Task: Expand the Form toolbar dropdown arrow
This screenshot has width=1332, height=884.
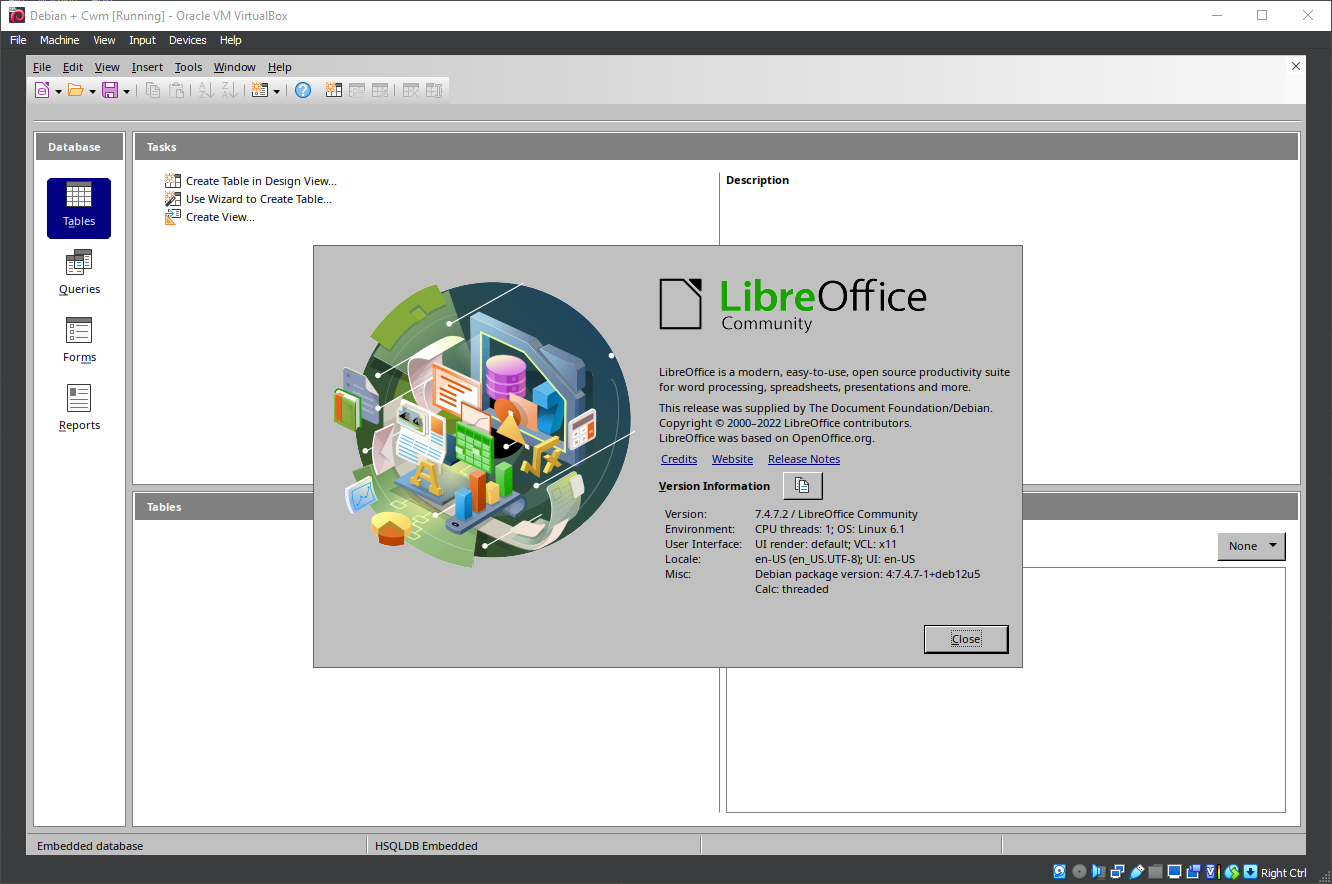Action: pyautogui.click(x=276, y=91)
